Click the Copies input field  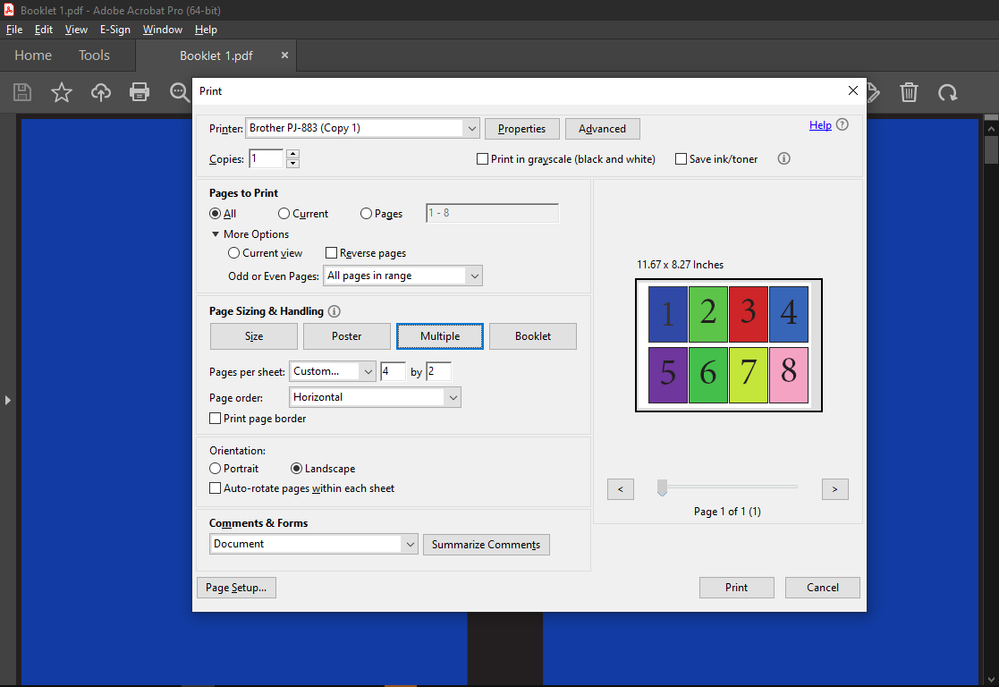pyautogui.click(x=266, y=159)
